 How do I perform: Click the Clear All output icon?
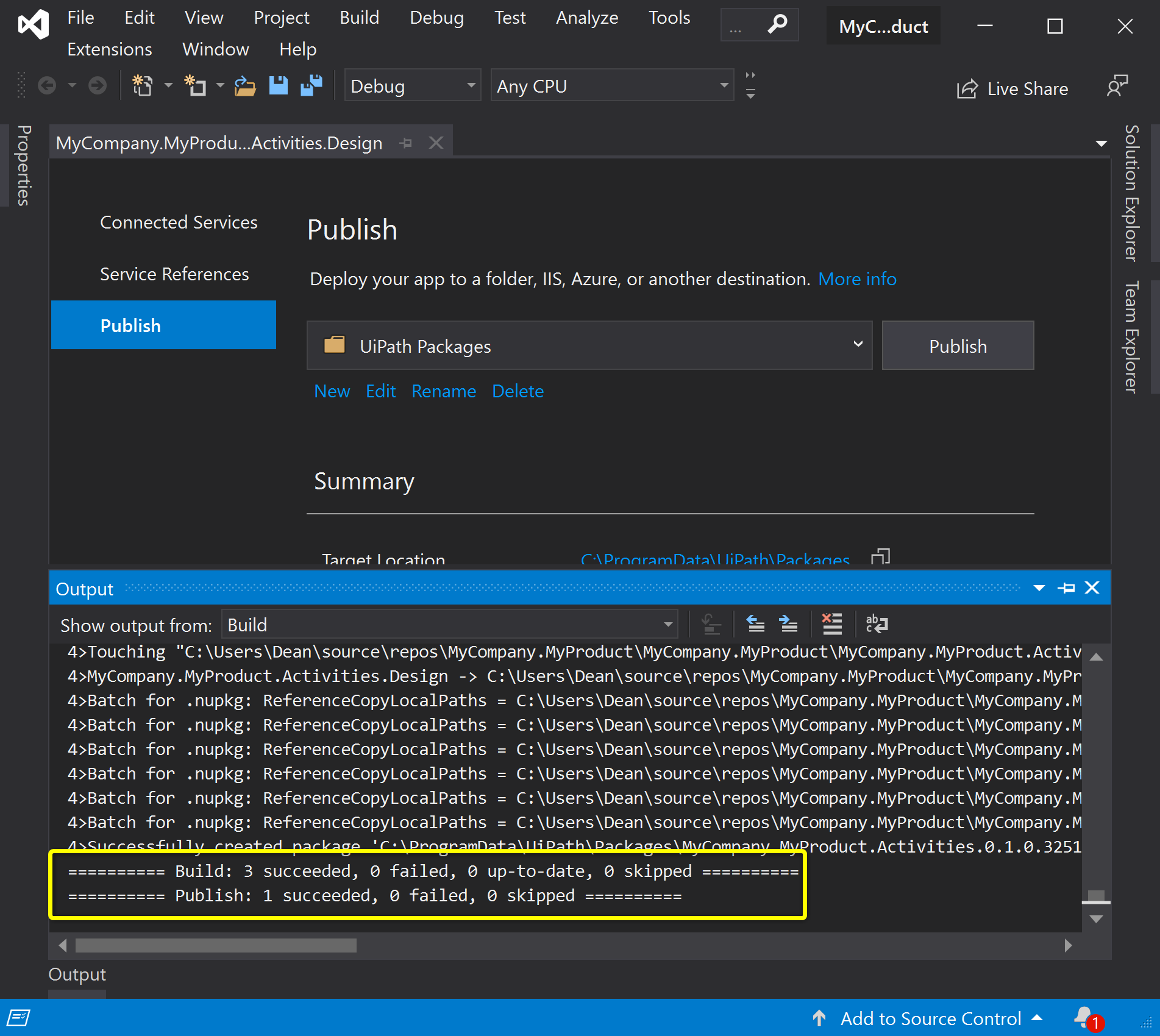[x=831, y=624]
